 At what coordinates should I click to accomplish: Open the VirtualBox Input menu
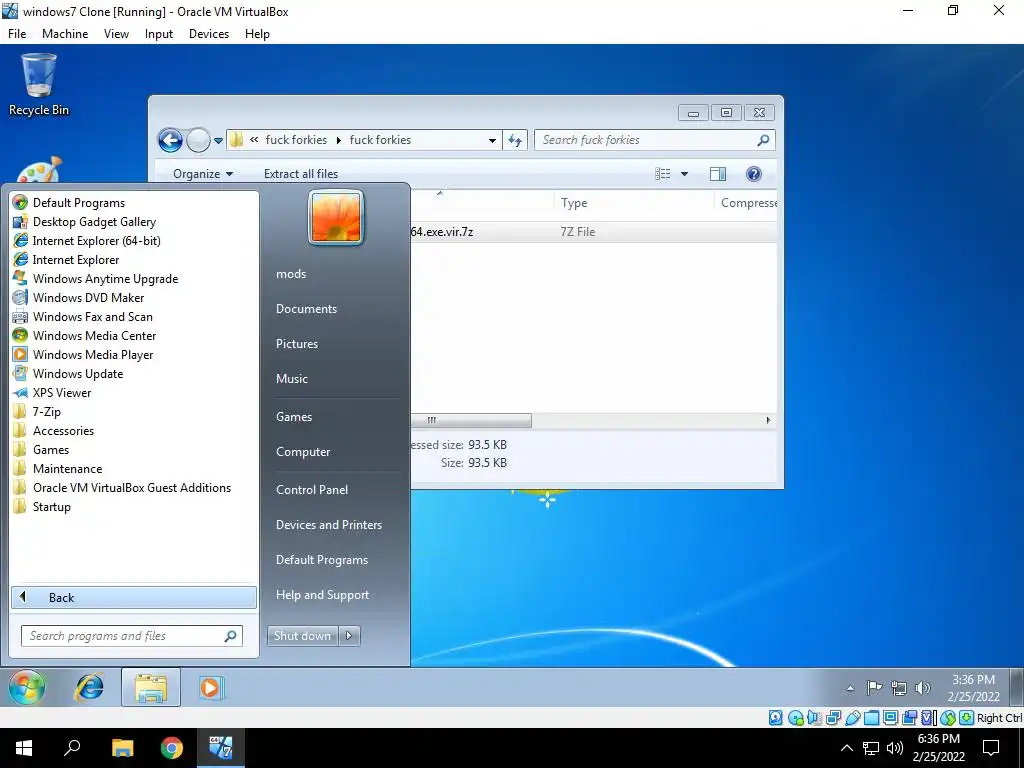[x=159, y=34]
